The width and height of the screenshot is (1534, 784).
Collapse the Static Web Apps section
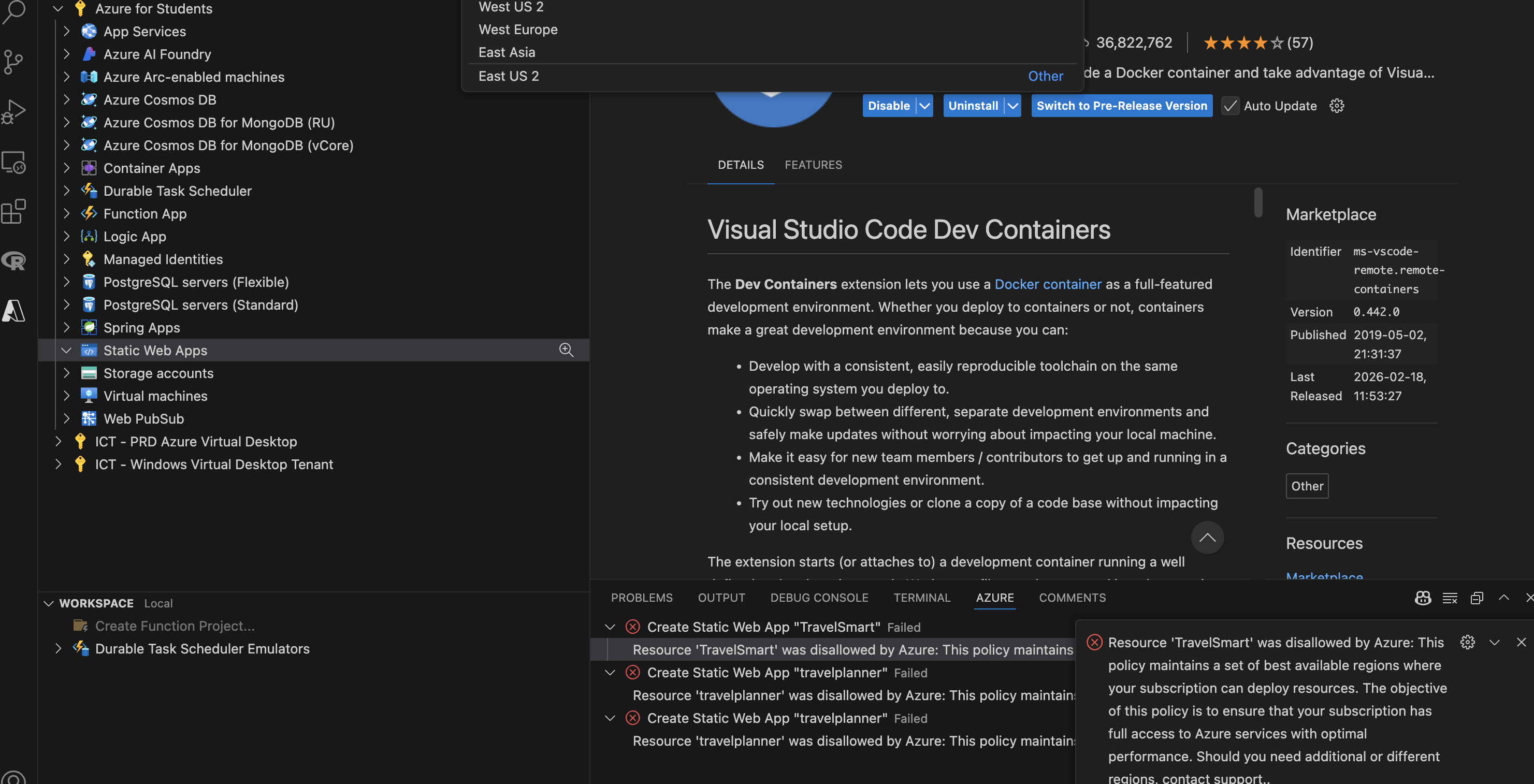(x=66, y=350)
